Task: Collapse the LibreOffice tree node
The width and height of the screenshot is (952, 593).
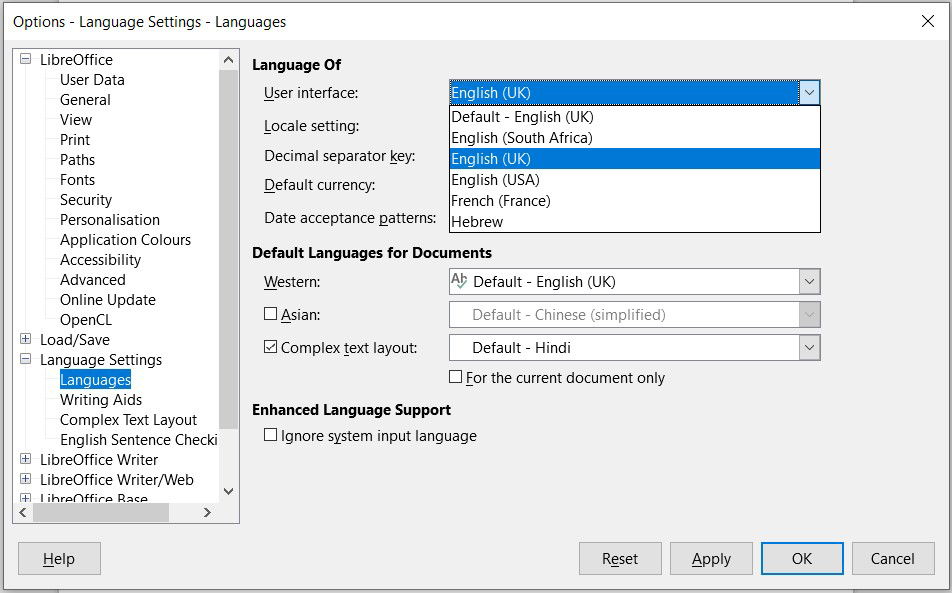Action: 26,59
